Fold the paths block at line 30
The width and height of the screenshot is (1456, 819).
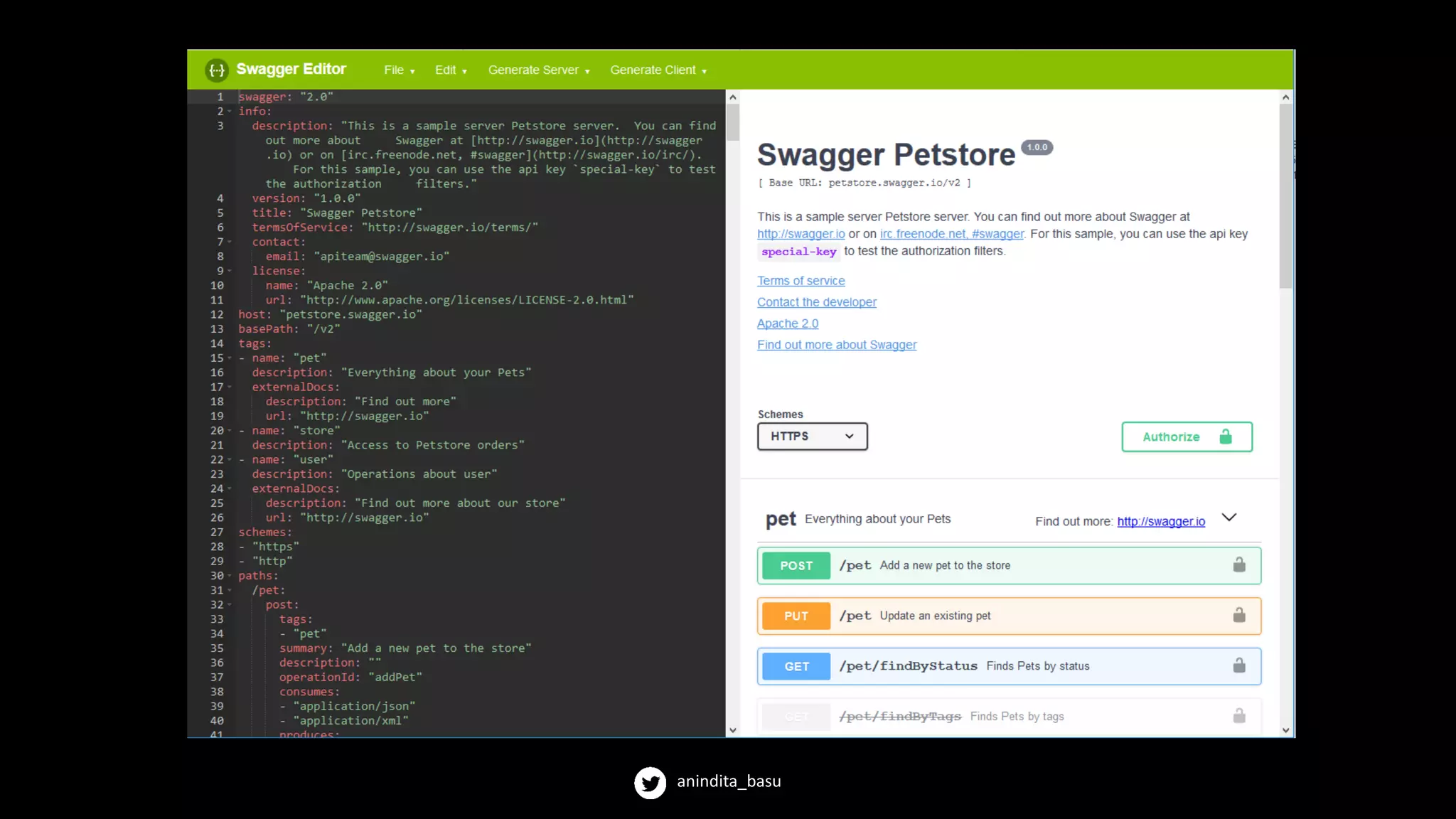[x=230, y=576]
